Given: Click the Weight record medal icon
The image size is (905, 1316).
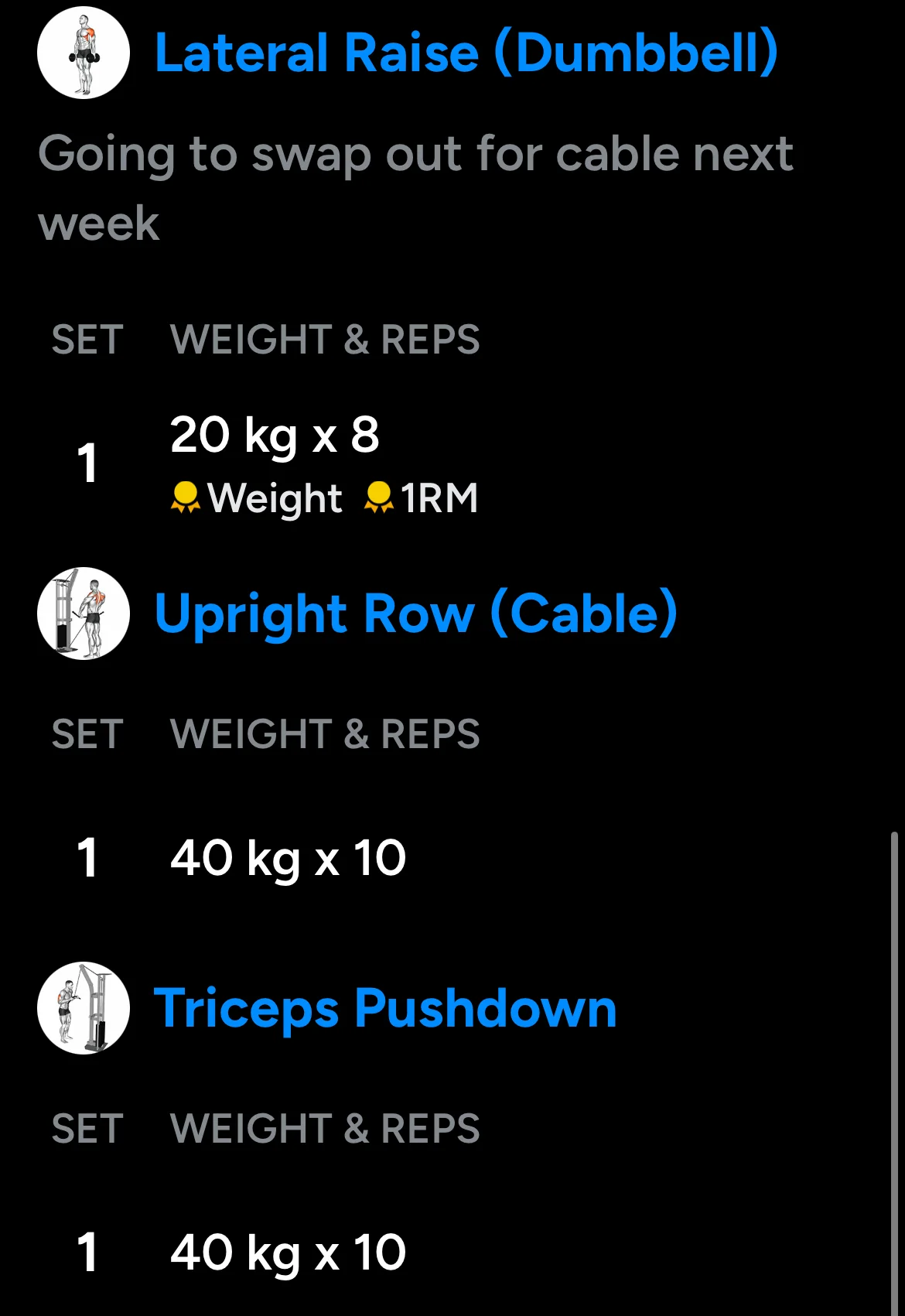Looking at the screenshot, I should (x=185, y=497).
